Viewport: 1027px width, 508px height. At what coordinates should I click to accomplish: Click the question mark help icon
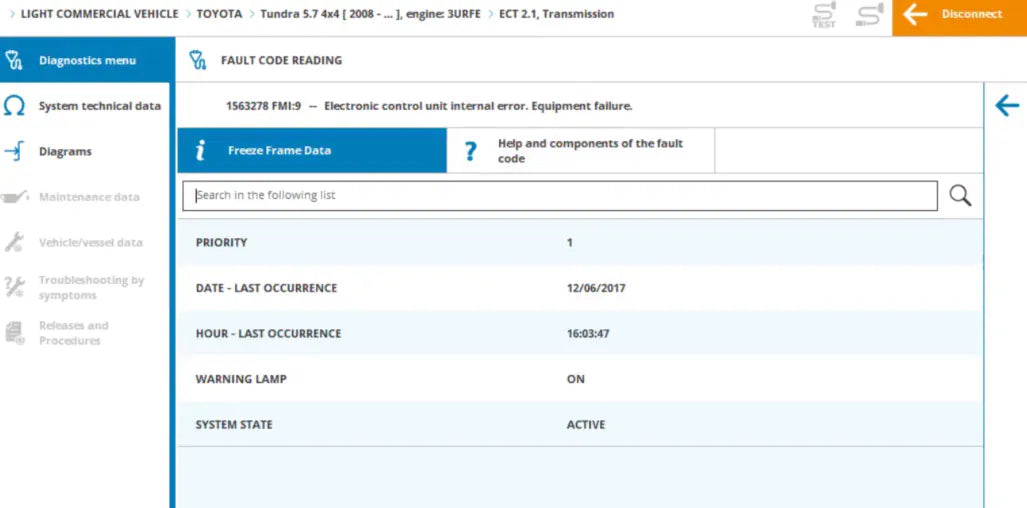pyautogui.click(x=471, y=151)
